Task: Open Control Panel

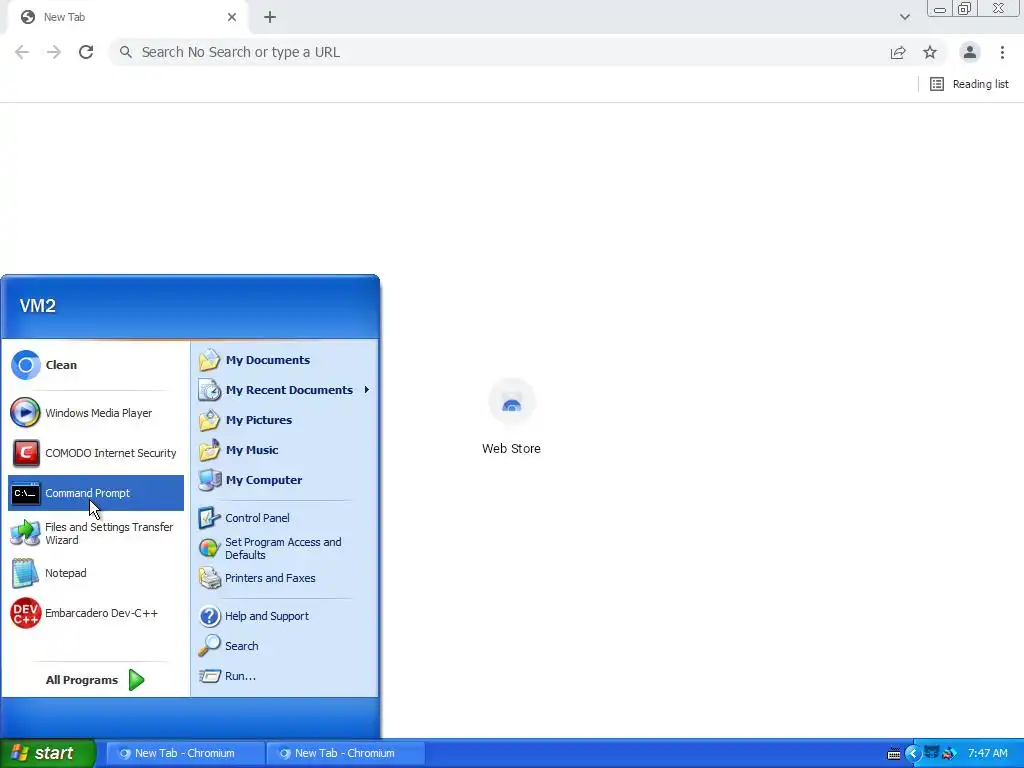Action: [x=284, y=518]
